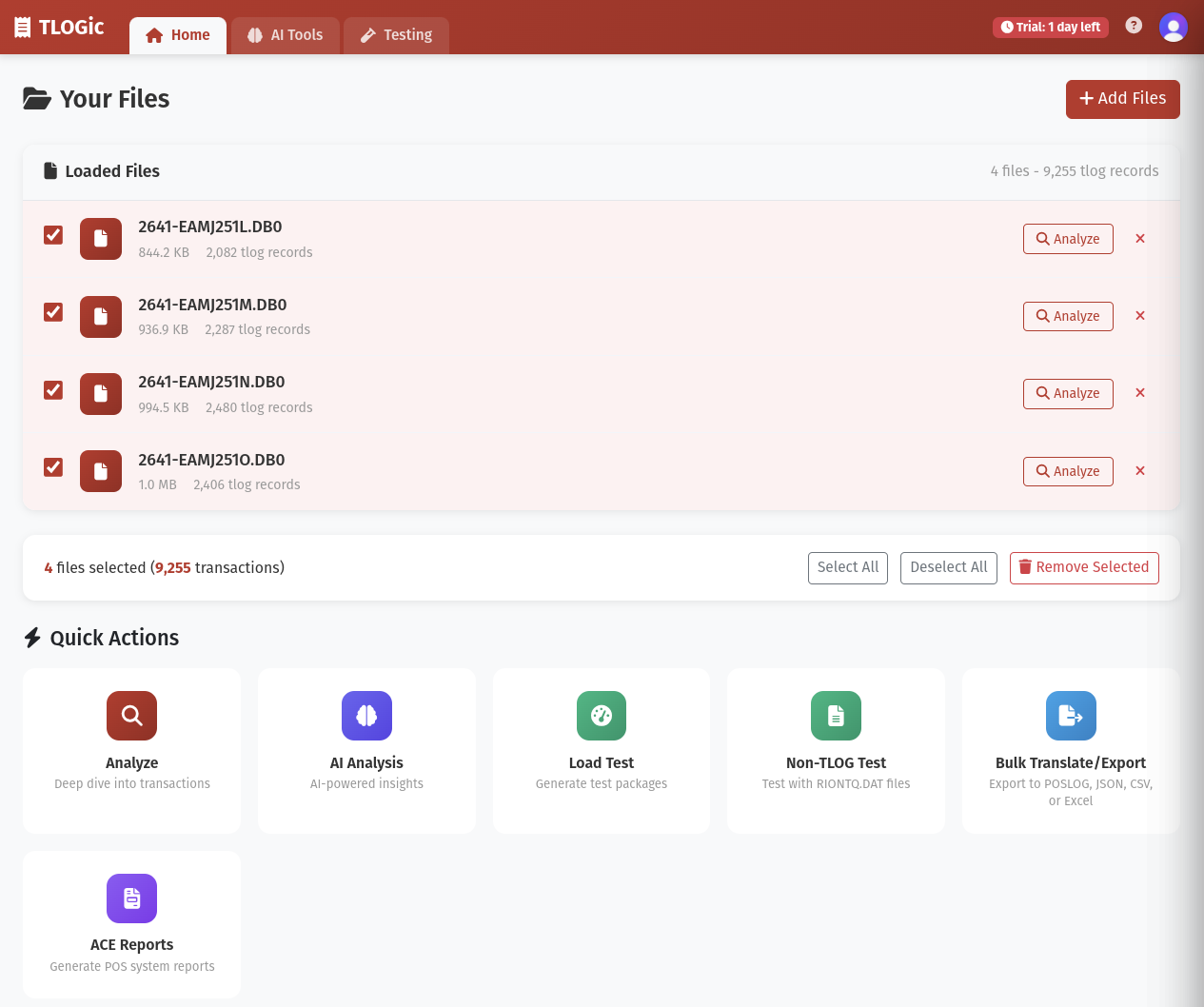
Task: Select the Non-TLOG Test icon
Action: 836,715
